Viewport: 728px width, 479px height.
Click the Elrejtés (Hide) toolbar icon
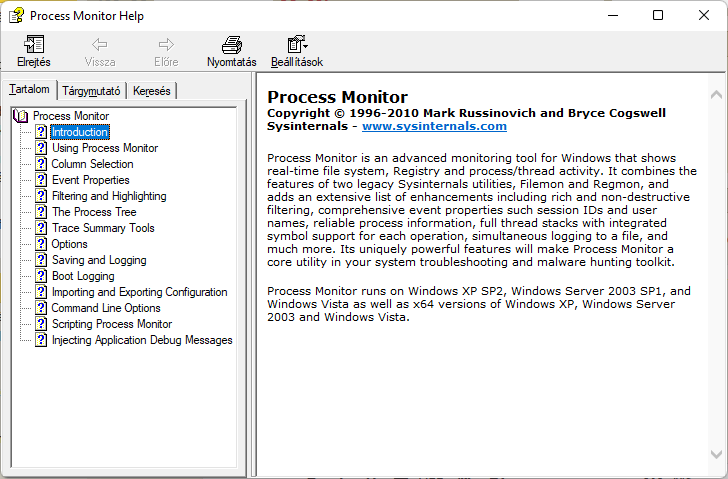point(33,45)
